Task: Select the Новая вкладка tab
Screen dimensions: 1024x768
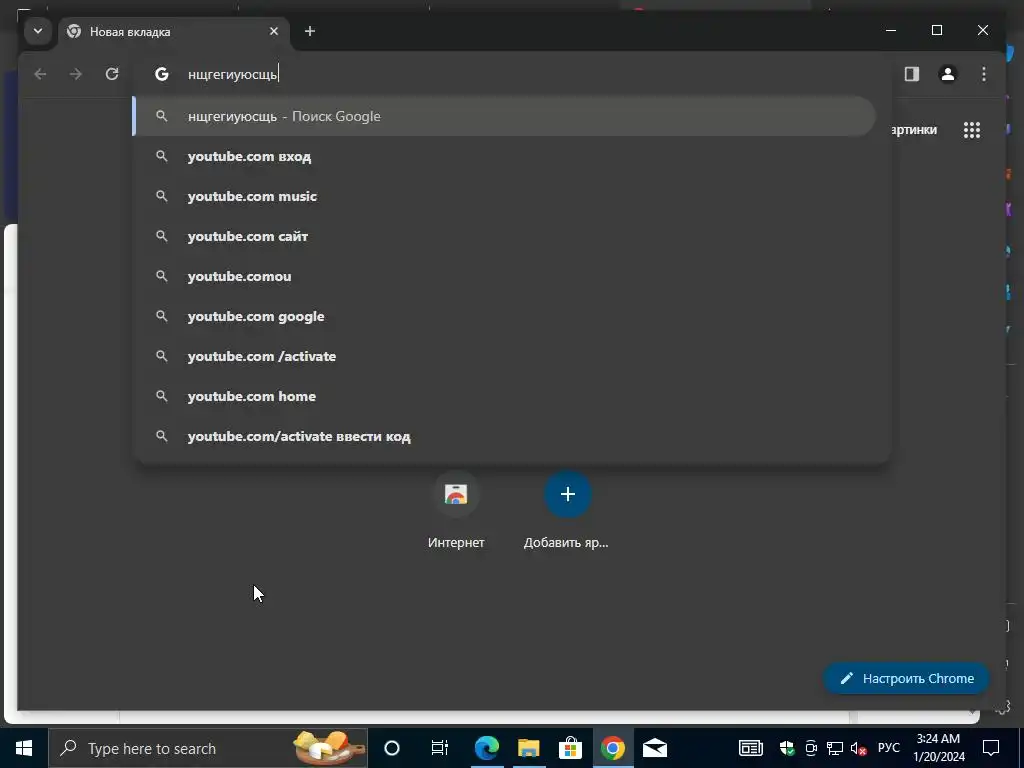Action: point(173,31)
